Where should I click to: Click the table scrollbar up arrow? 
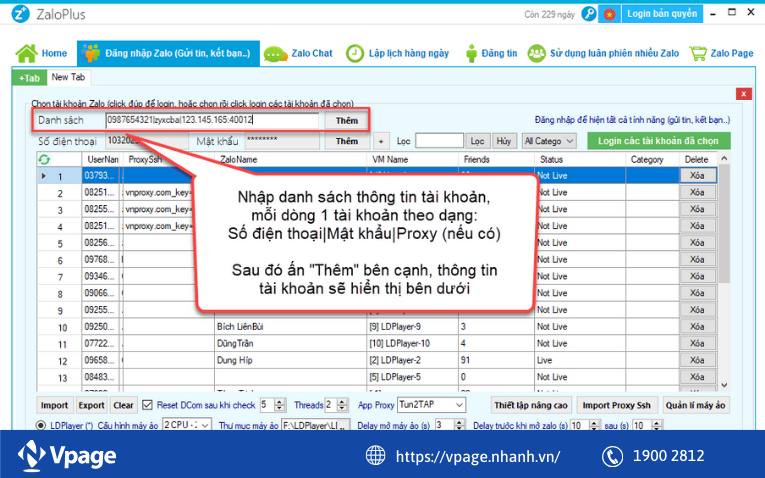(x=725, y=159)
